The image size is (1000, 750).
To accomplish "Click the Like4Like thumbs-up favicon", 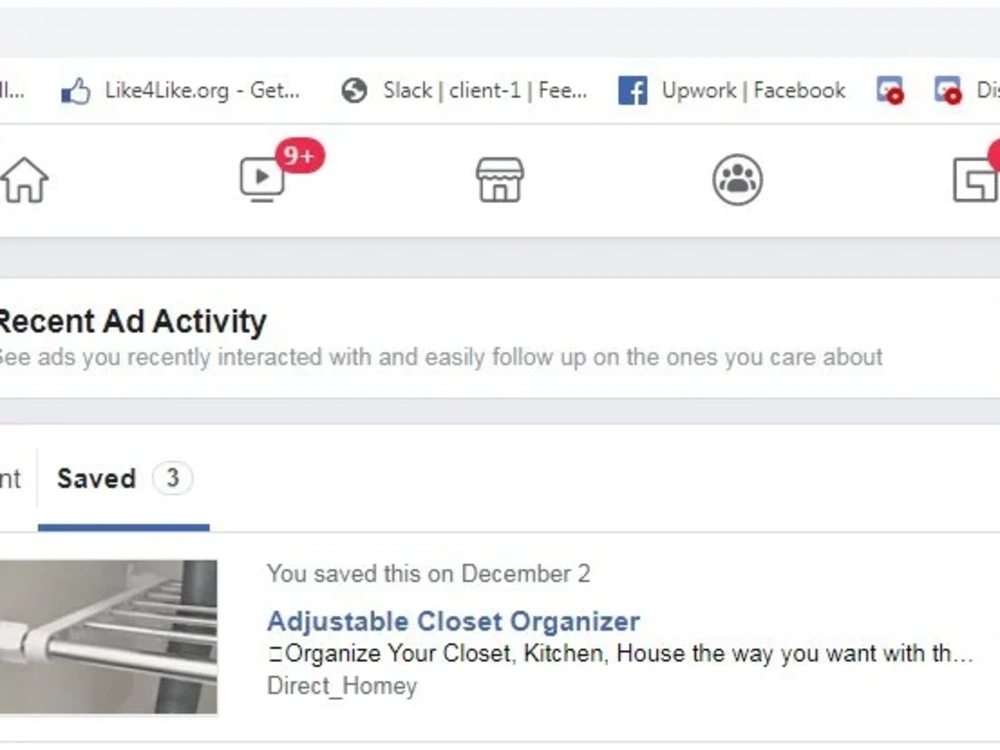I will tap(75, 91).
